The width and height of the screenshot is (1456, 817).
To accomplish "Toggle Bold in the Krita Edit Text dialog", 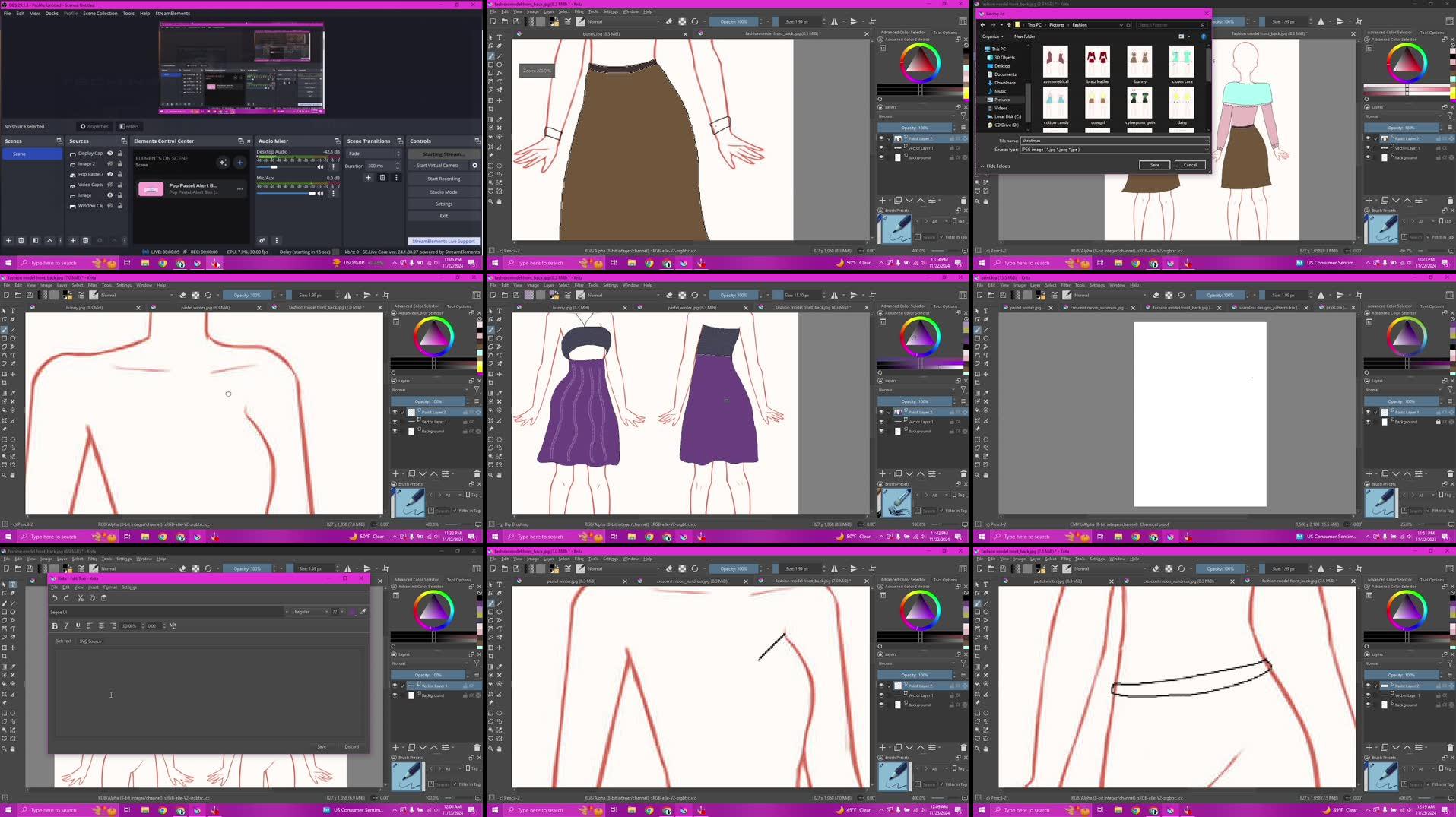I will 55,626.
